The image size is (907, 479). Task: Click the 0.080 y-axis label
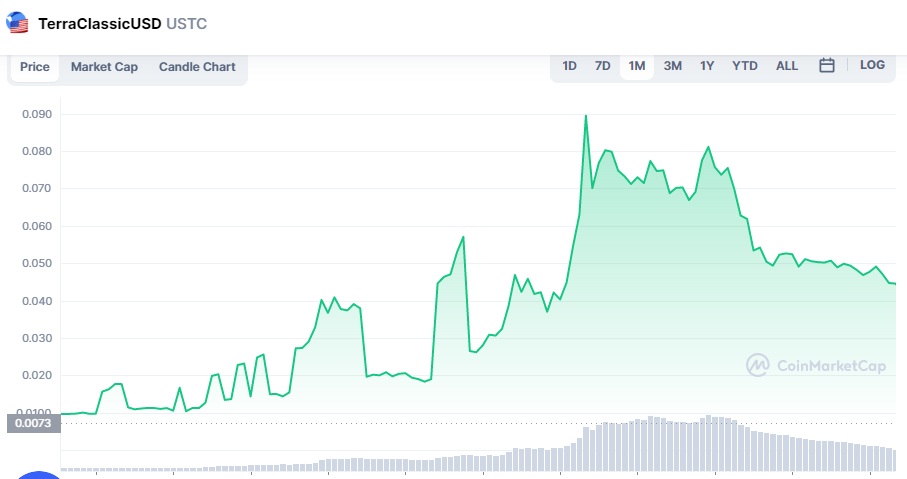[37, 151]
